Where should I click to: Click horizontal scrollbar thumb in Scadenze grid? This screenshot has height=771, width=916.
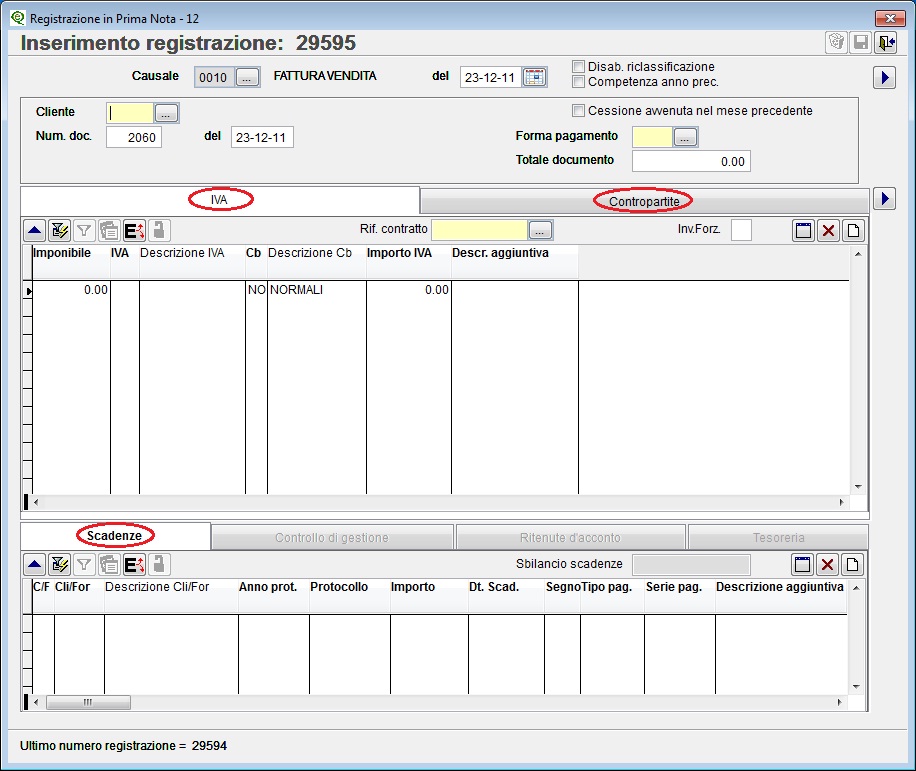pos(88,702)
